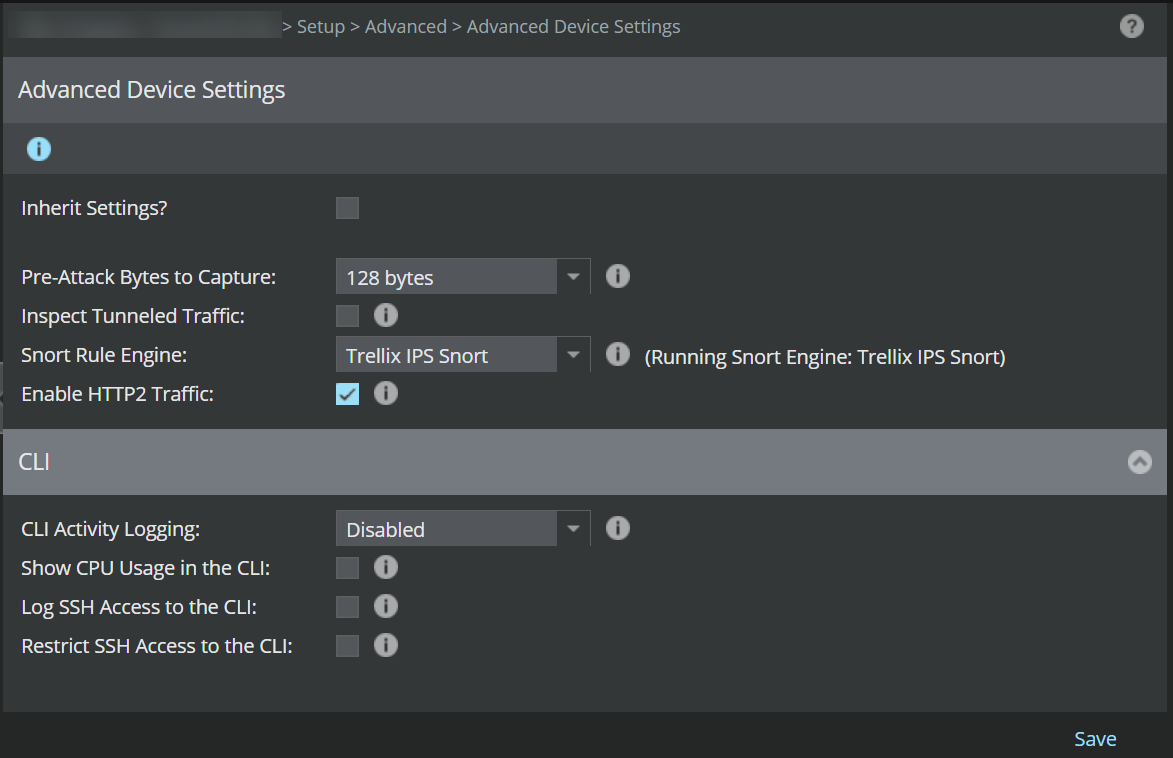Screen dimensions: 1173x758
Task: Uncheck Enable HTTP2 Traffic
Action: pos(347,394)
